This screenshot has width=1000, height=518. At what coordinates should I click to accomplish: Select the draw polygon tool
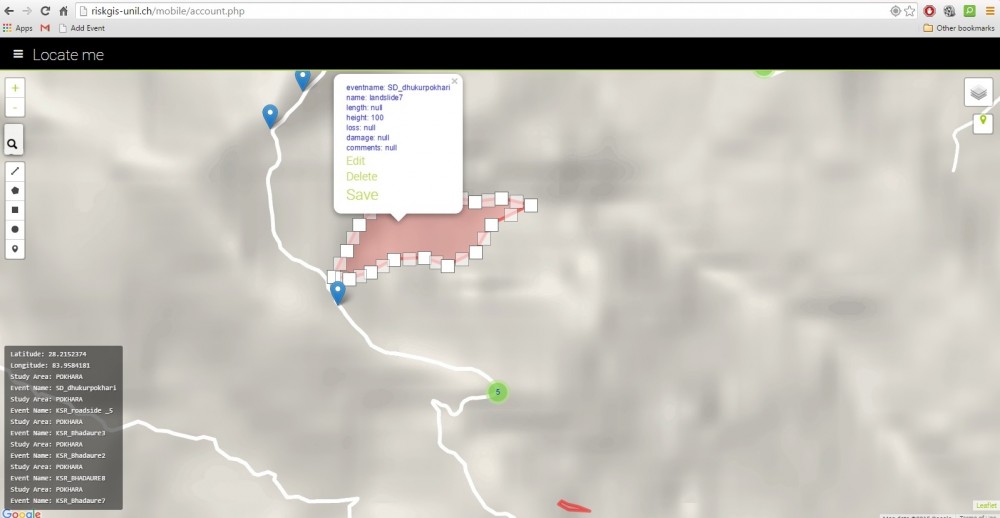[x=15, y=190]
